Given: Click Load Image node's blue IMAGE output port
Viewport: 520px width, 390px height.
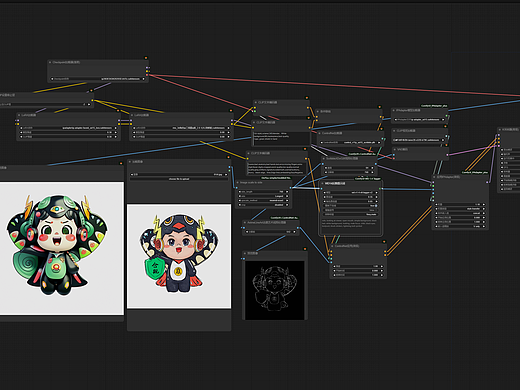Looking at the screenshot, I should [x=229, y=167].
